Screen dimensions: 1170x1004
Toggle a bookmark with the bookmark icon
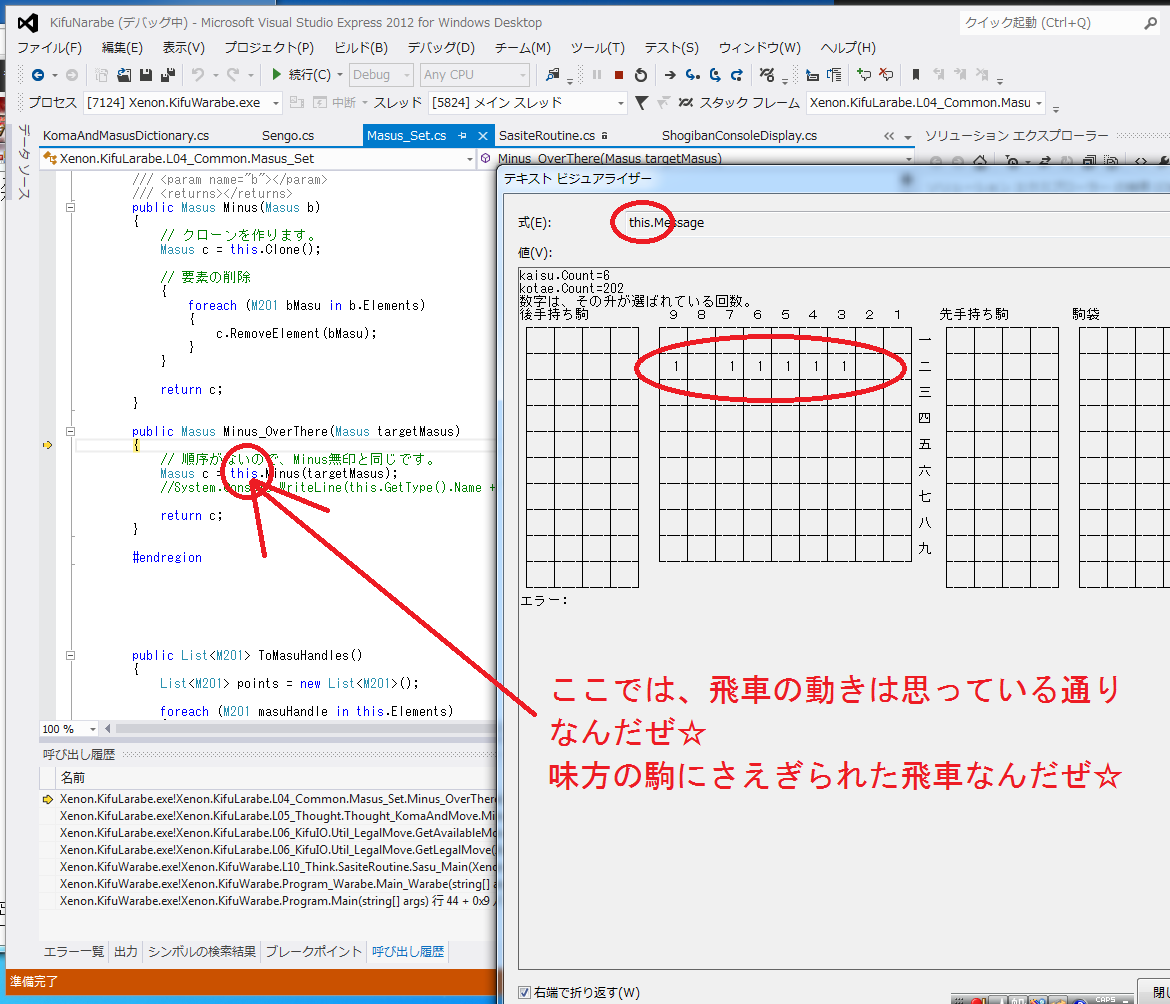916,75
